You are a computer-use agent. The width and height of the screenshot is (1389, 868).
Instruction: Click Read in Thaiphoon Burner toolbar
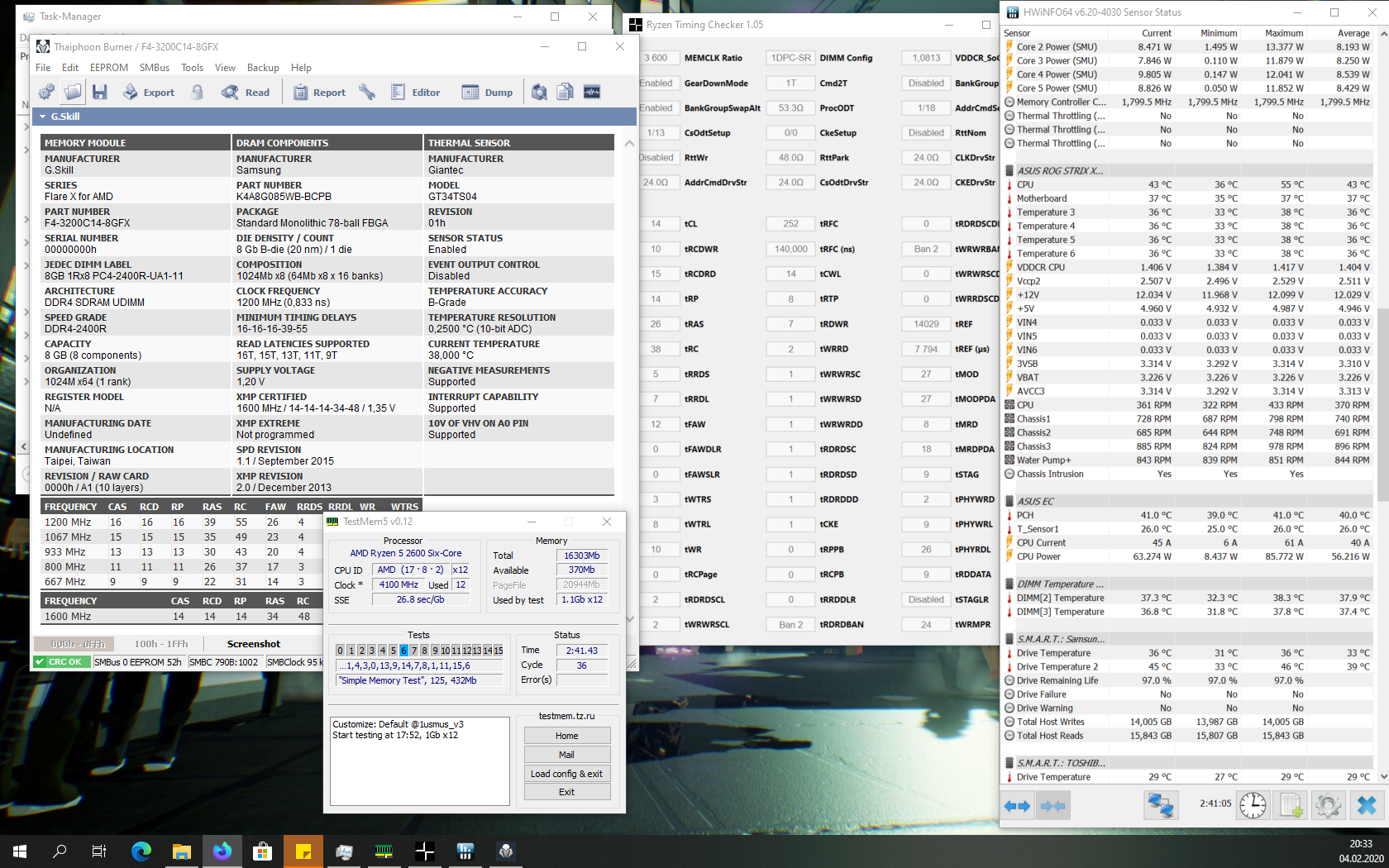[246, 93]
